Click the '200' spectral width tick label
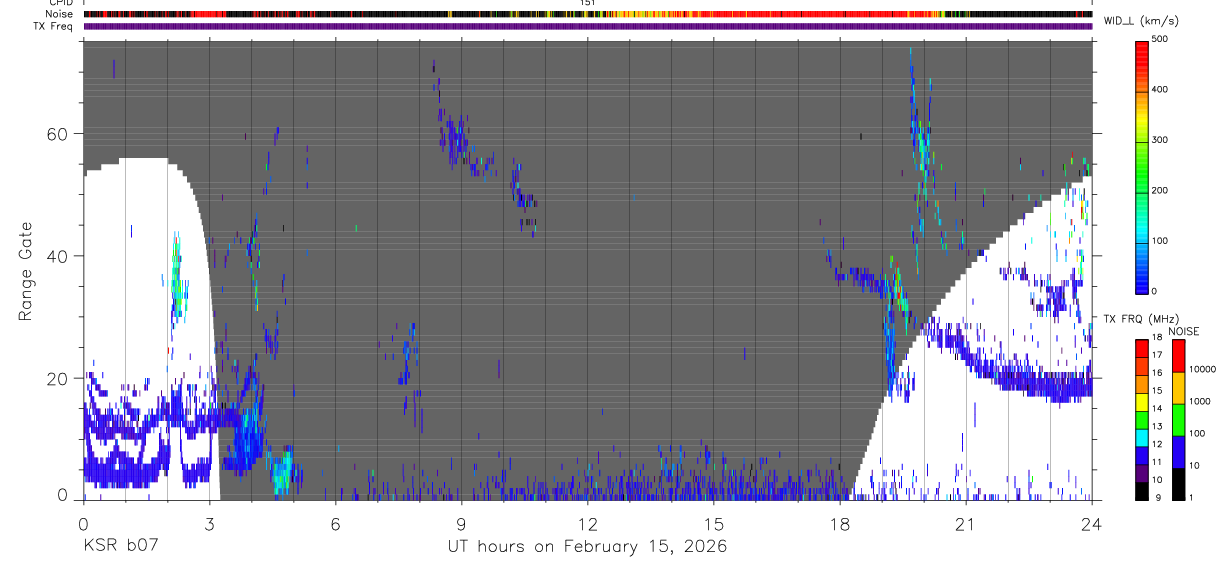This screenshot has height=567, width=1228. pos(1160,190)
